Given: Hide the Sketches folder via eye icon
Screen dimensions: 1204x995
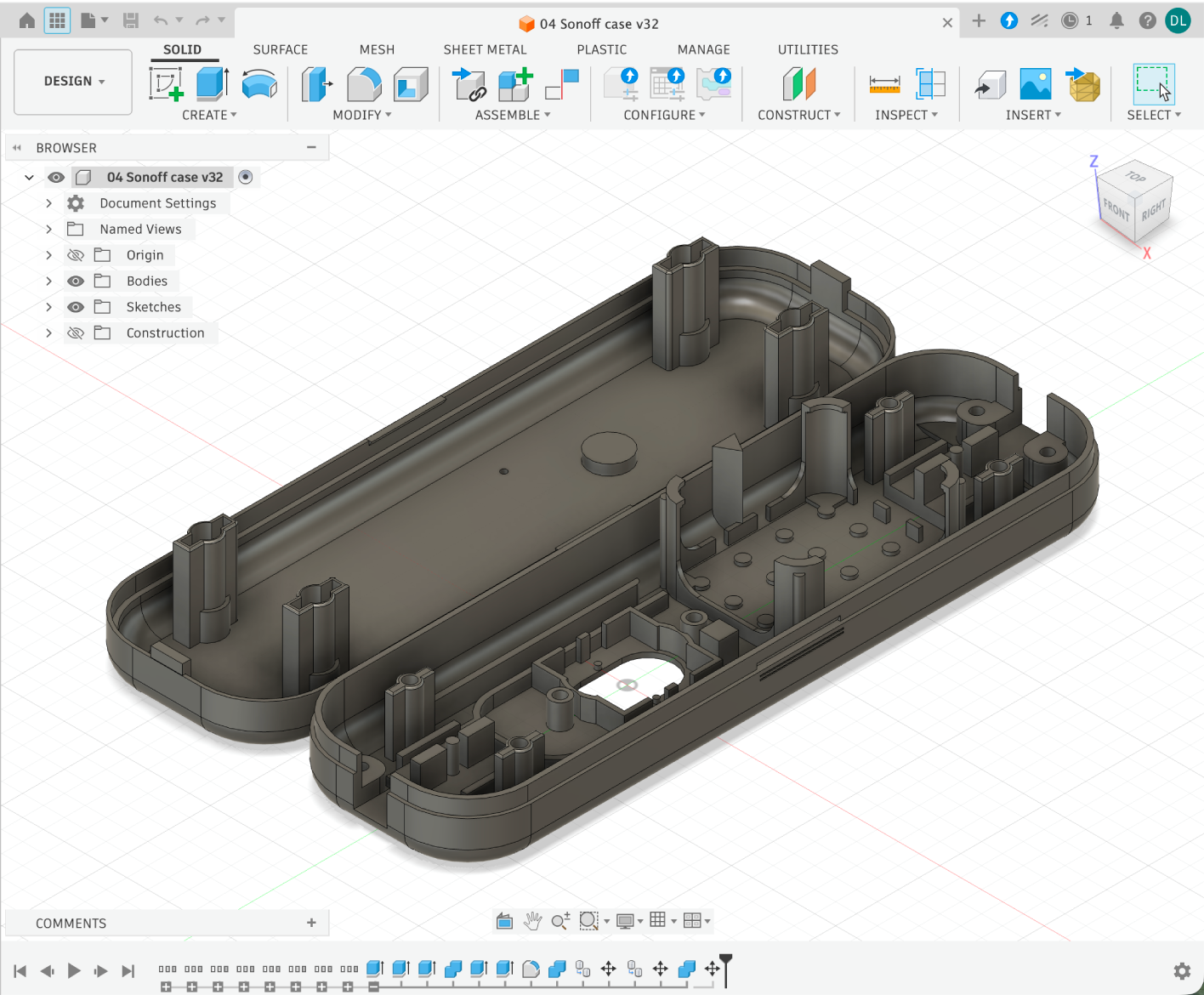Looking at the screenshot, I should 76,307.
